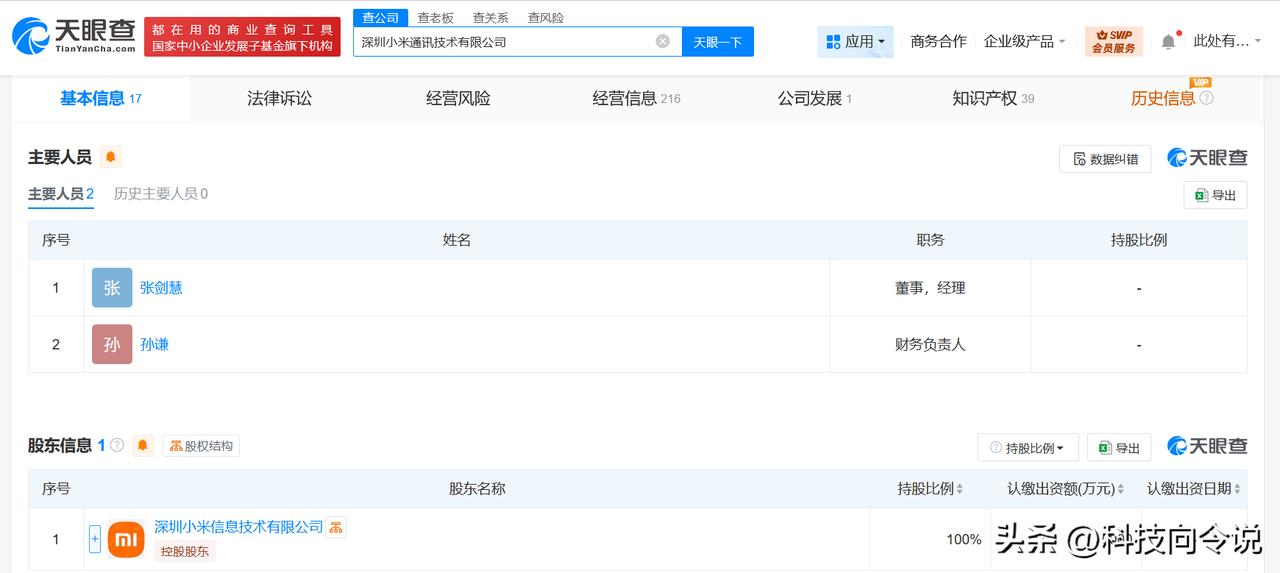Switch to 查老板 search tab
This screenshot has width=1280, height=573.
[x=435, y=18]
